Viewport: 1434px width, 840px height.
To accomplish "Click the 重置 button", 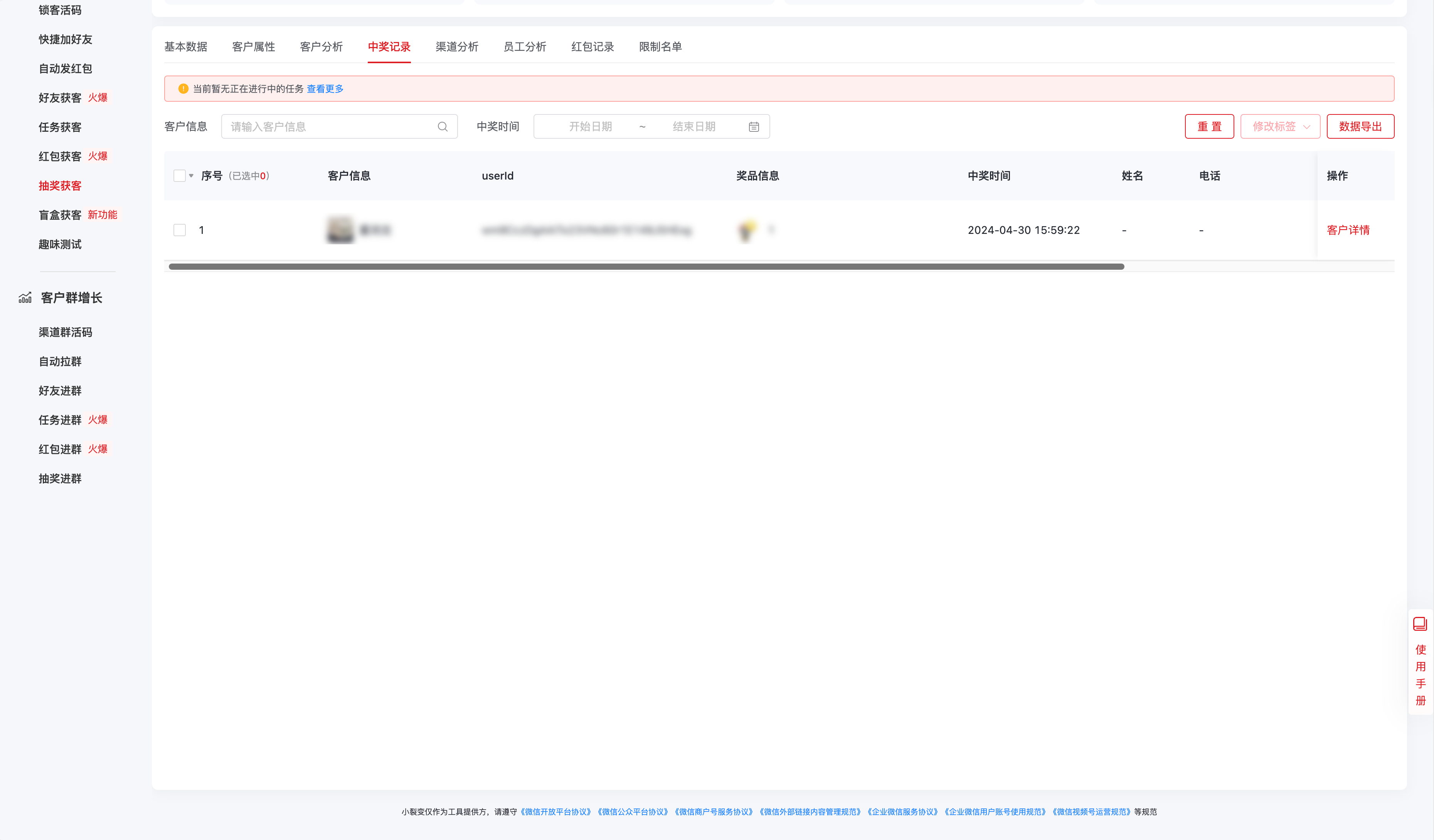I will click(1209, 126).
